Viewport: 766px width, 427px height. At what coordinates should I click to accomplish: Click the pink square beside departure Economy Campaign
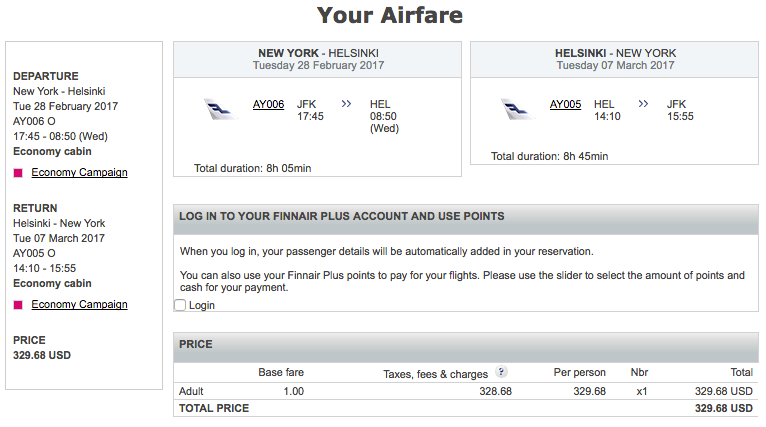point(18,173)
